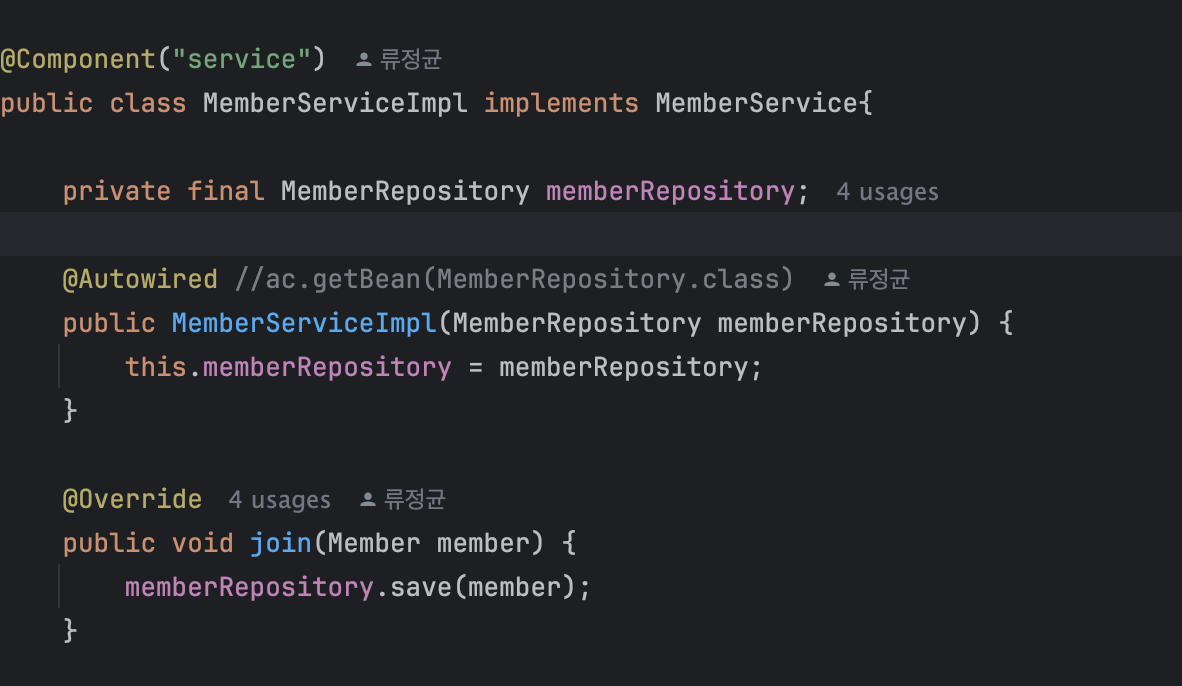This screenshot has height=686, width=1182.
Task: Click the @Autowired annotation
Action: pos(140,280)
